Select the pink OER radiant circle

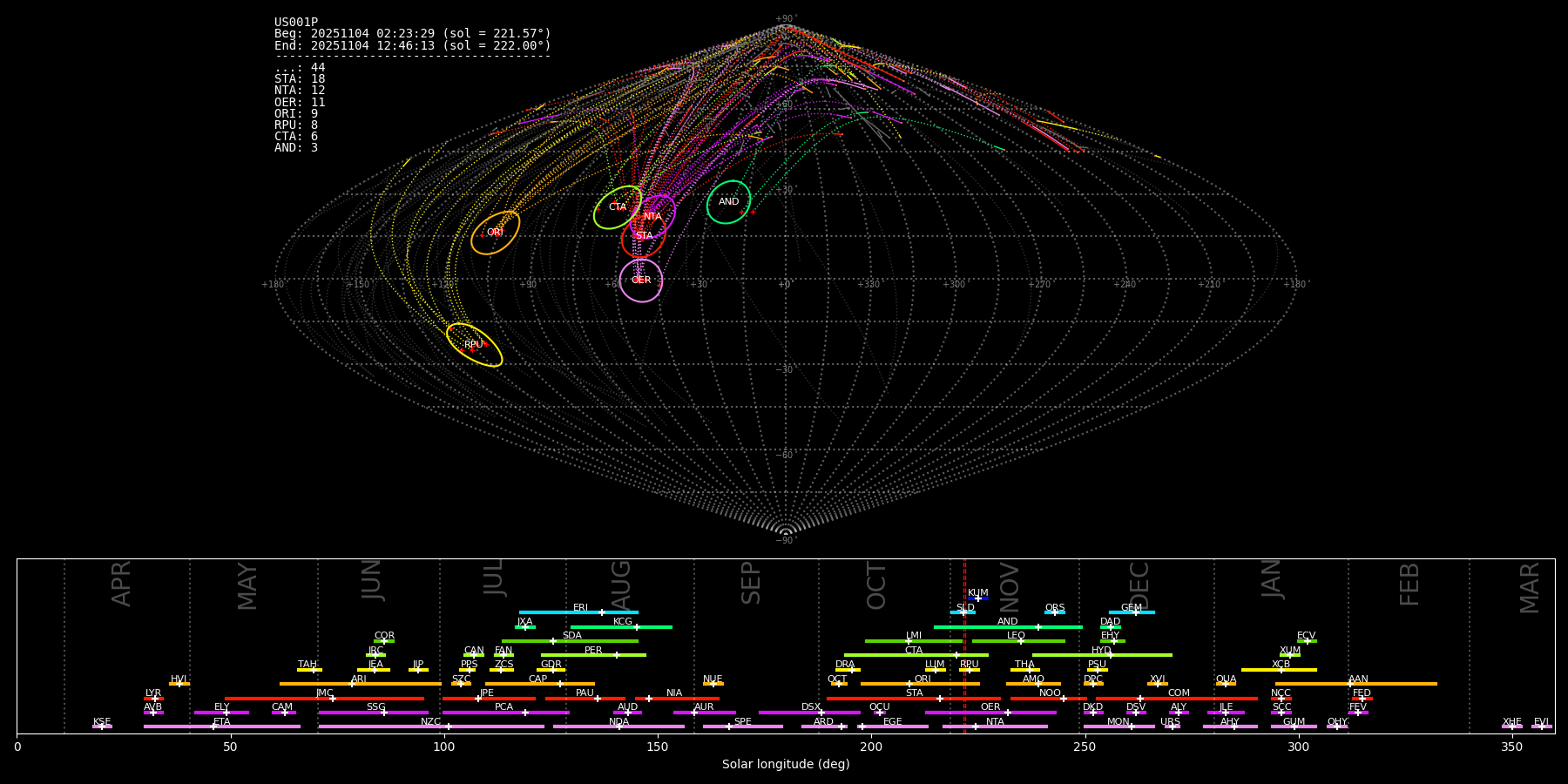coord(641,280)
